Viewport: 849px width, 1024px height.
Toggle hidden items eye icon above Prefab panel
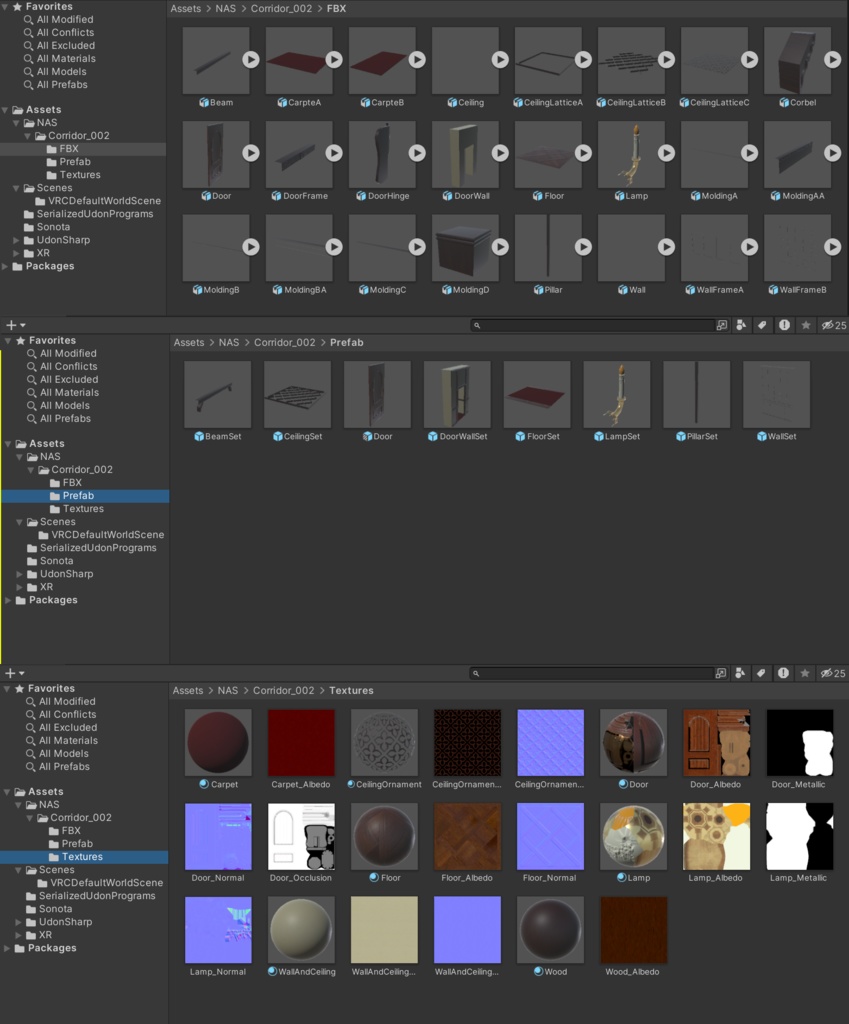(x=828, y=326)
